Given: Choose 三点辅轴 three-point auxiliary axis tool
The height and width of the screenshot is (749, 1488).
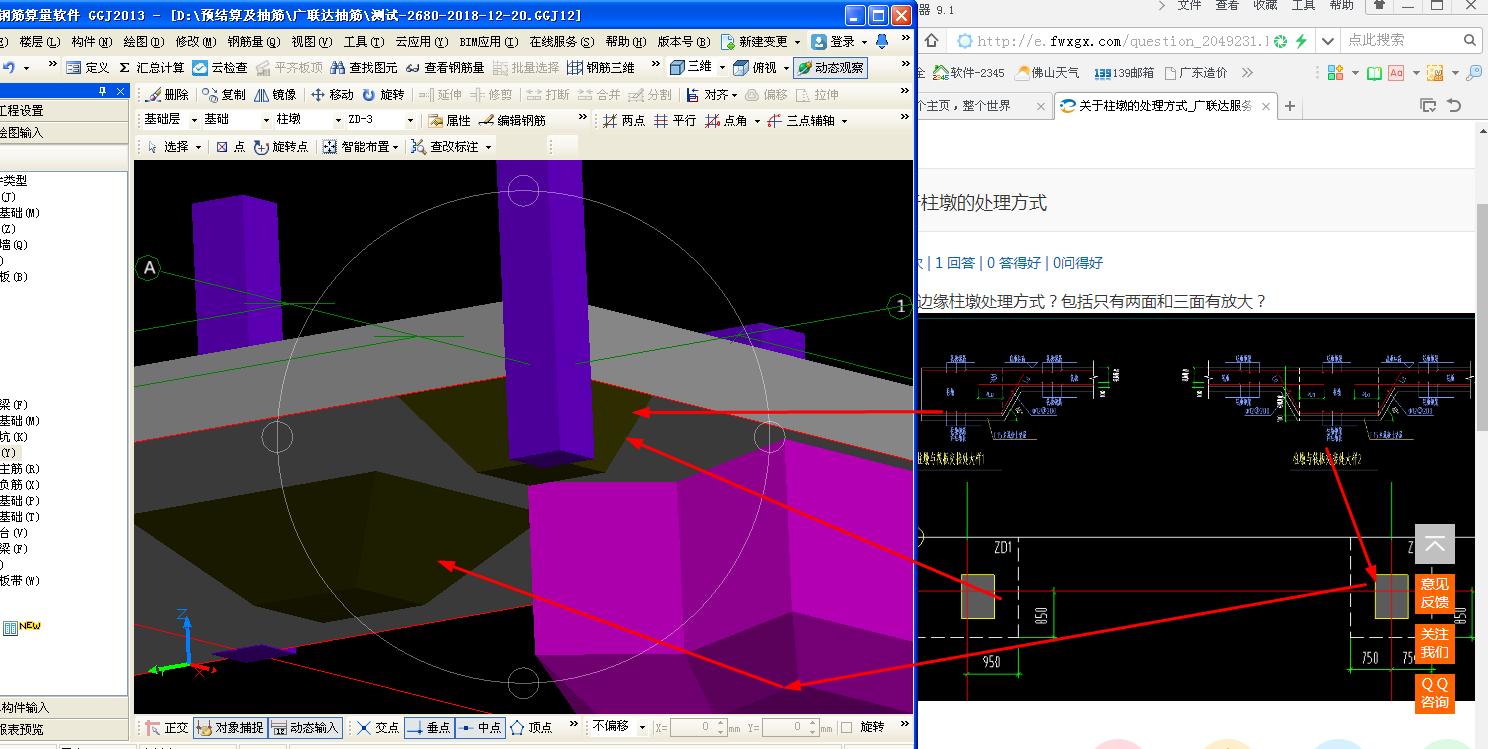Looking at the screenshot, I should 800,121.
